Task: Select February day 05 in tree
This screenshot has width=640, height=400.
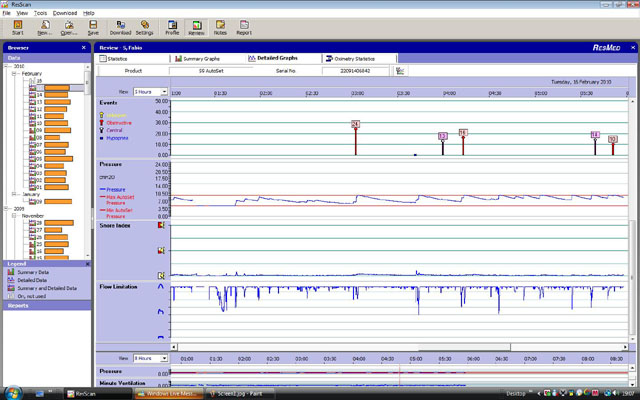Action: [x=51, y=159]
